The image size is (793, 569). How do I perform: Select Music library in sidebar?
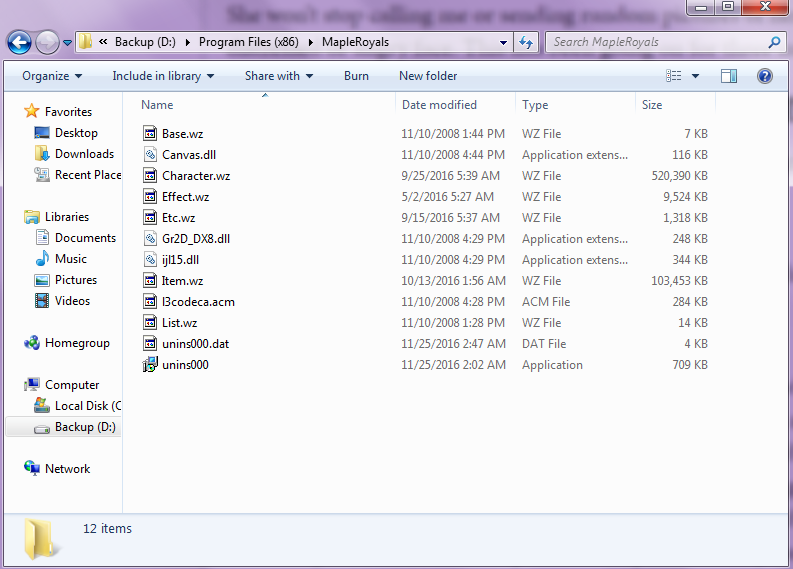pyautogui.click(x=70, y=259)
